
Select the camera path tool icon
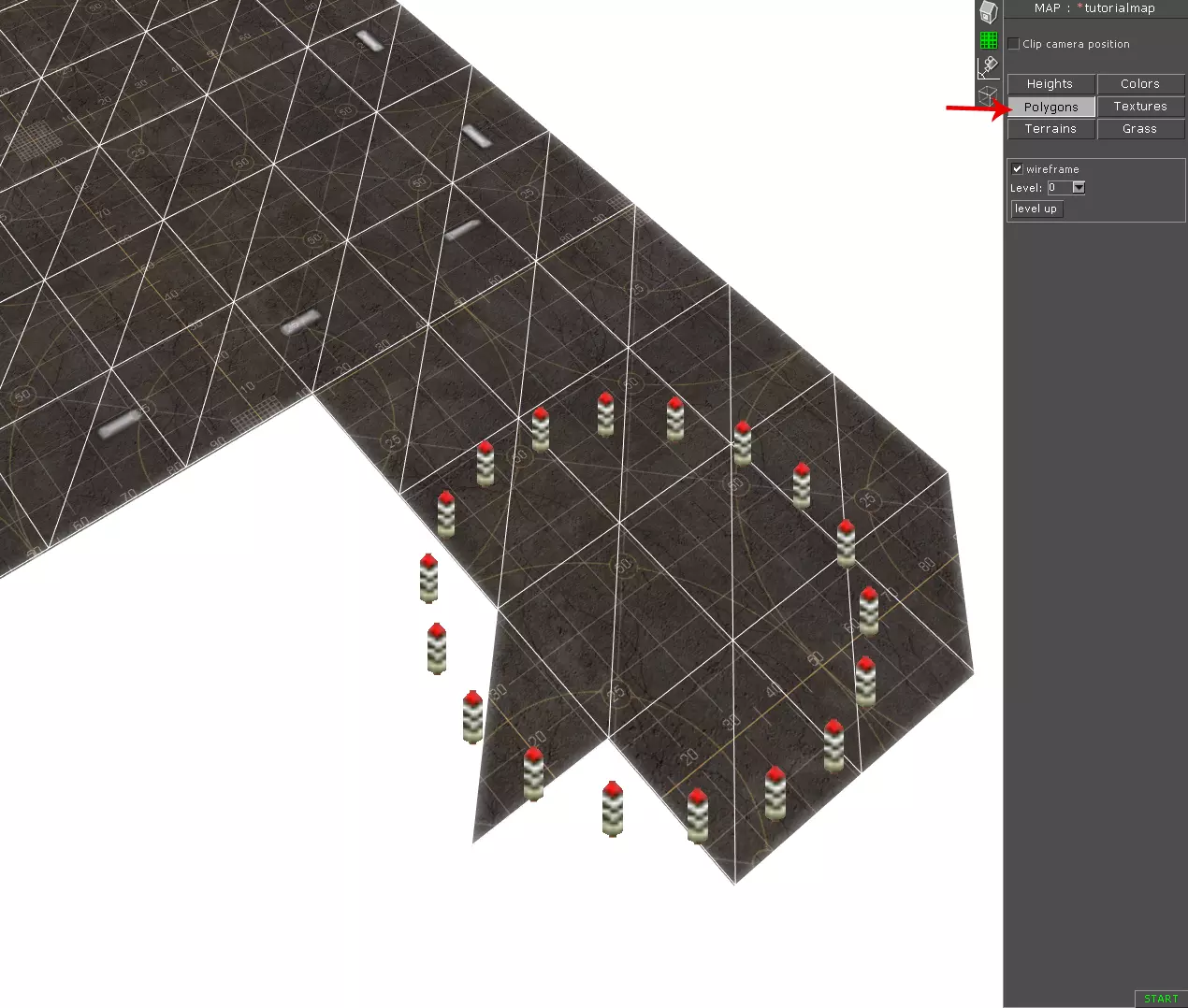[989, 67]
